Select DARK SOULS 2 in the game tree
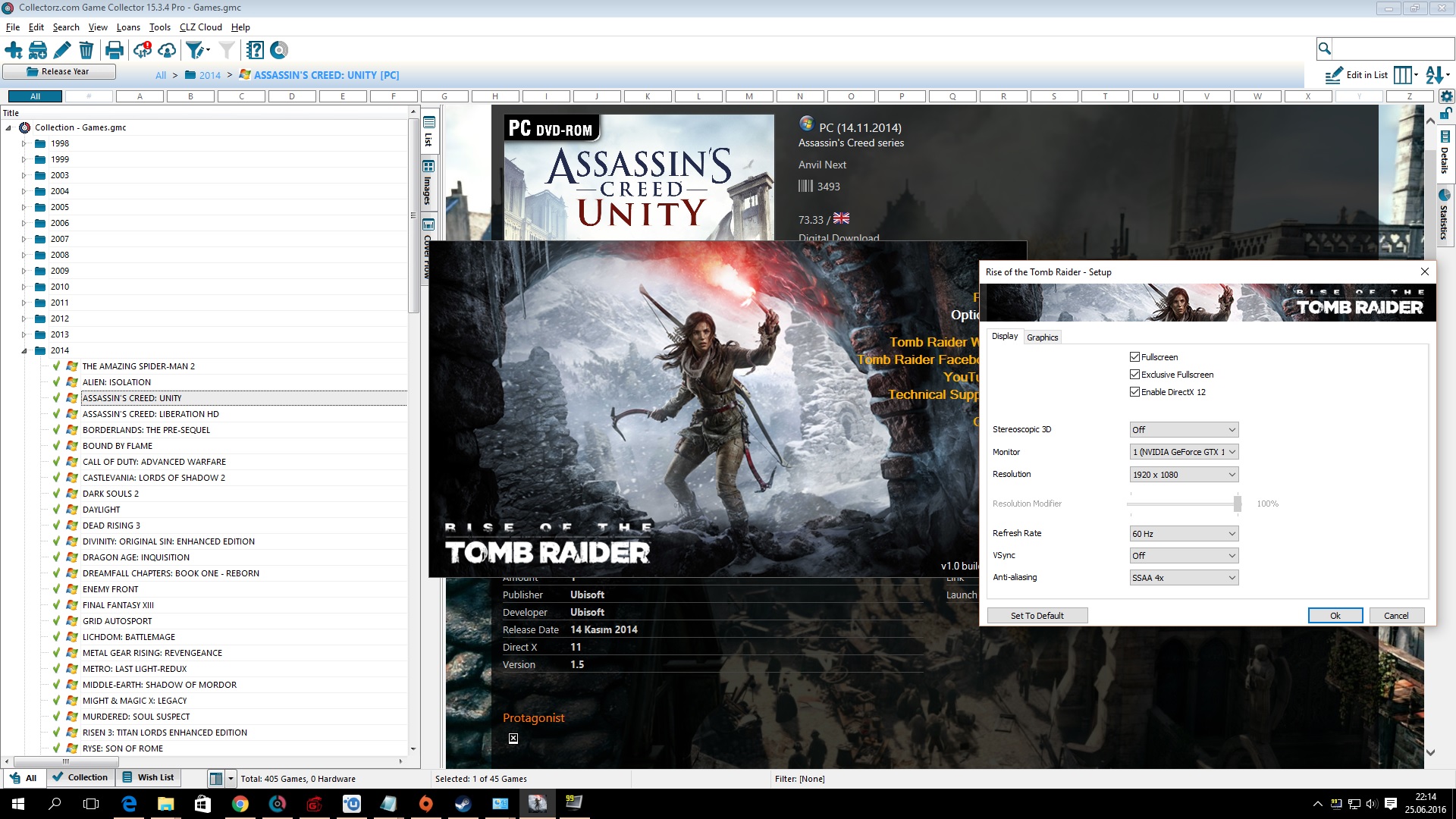Viewport: 1456px width, 819px height. pos(111,494)
